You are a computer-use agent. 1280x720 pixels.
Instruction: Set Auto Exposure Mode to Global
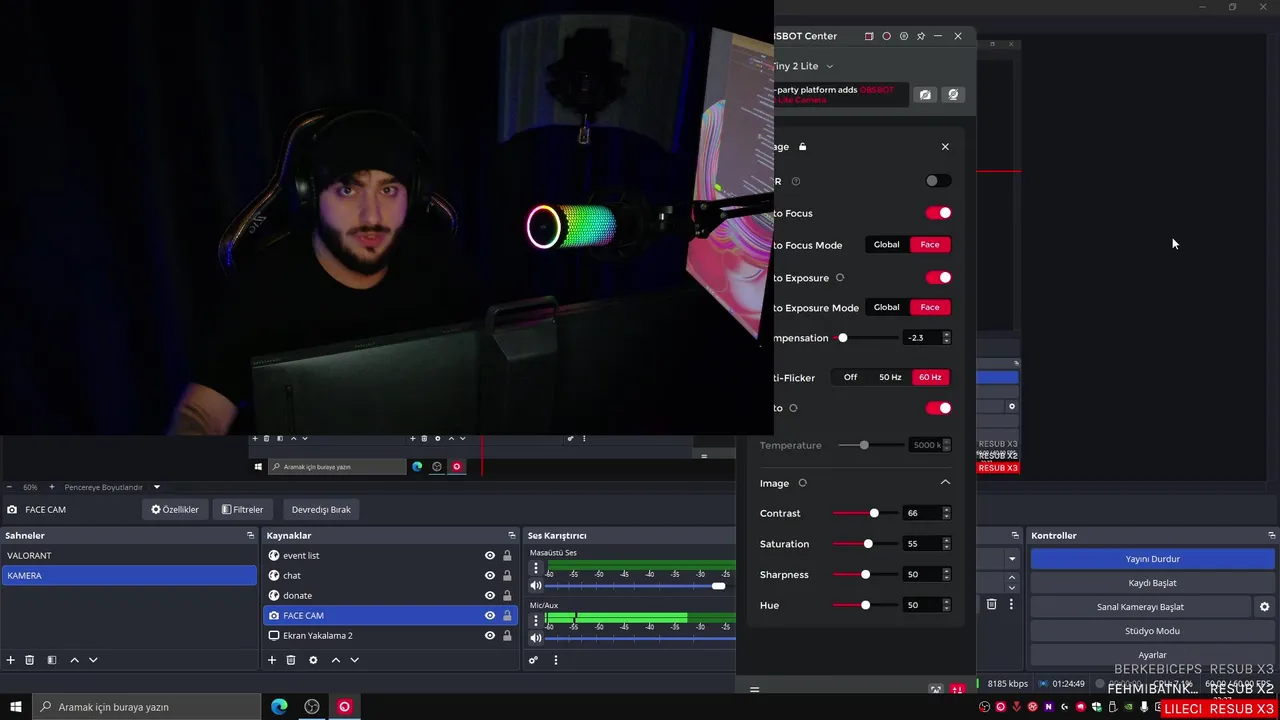(887, 307)
